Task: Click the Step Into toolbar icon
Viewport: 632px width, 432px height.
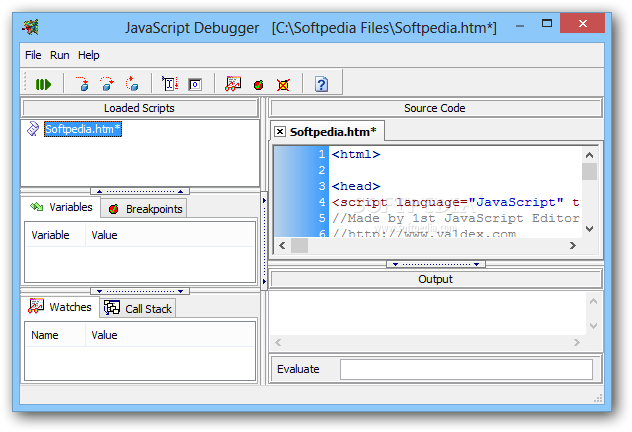Action: [x=83, y=84]
